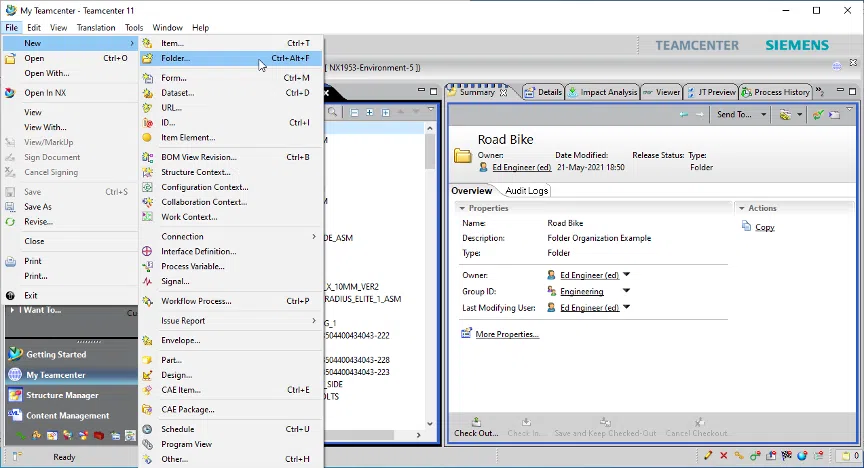The height and width of the screenshot is (468, 864).
Task: Click the BOM View Revision icon
Action: click(147, 157)
